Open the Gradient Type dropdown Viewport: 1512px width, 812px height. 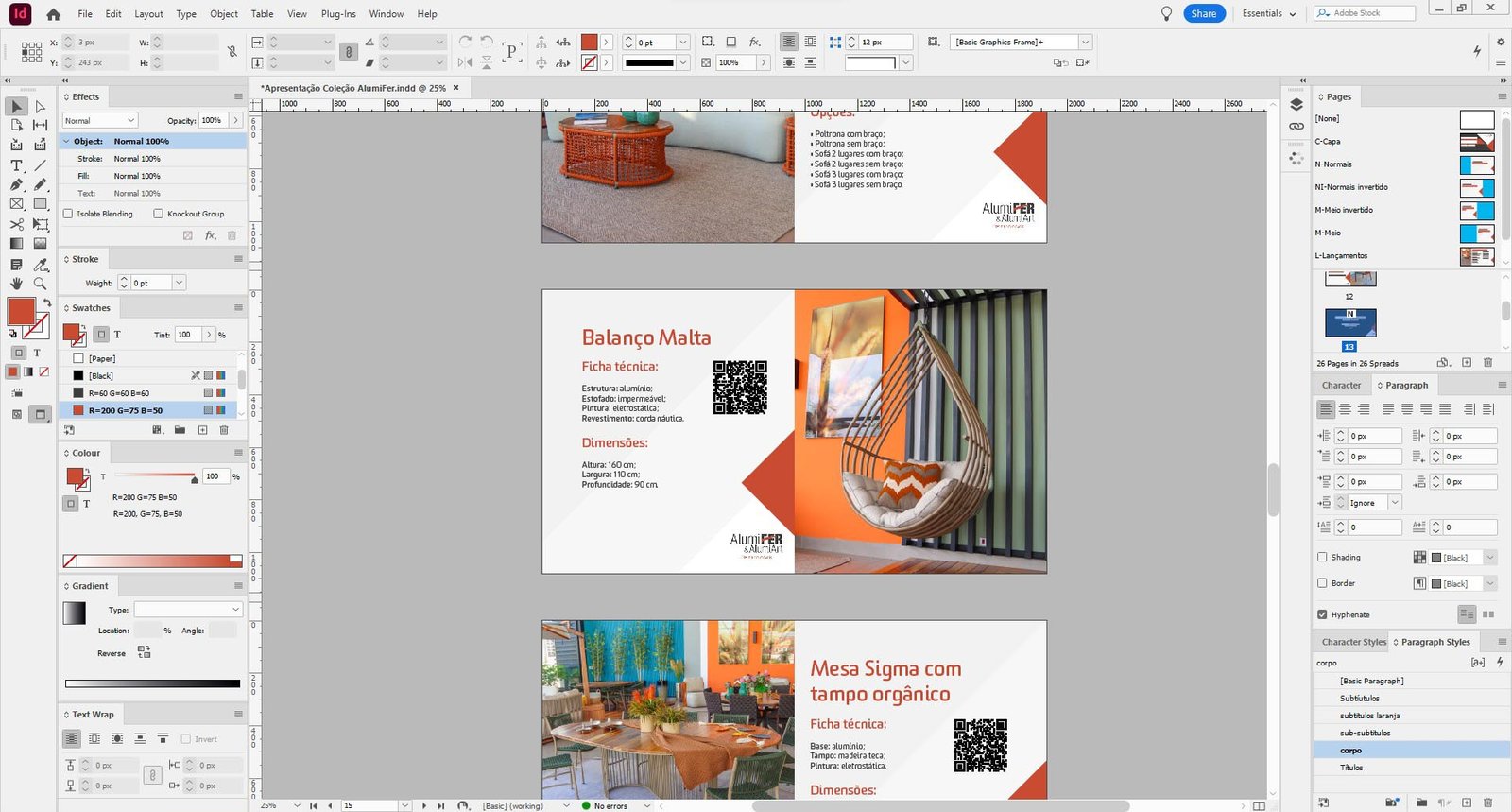pyautogui.click(x=188, y=610)
